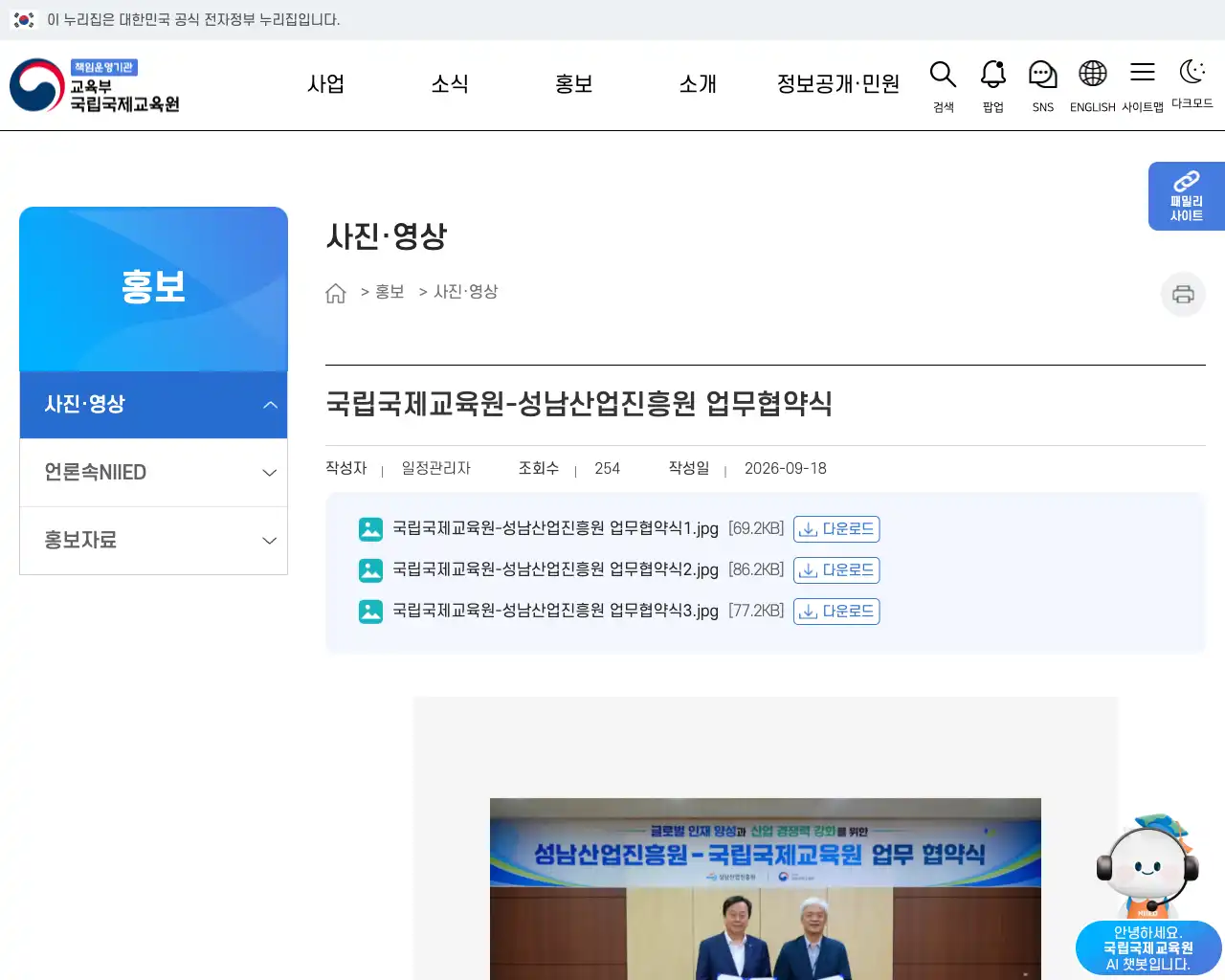
Task: Open the 소개 main menu
Action: 698,84
